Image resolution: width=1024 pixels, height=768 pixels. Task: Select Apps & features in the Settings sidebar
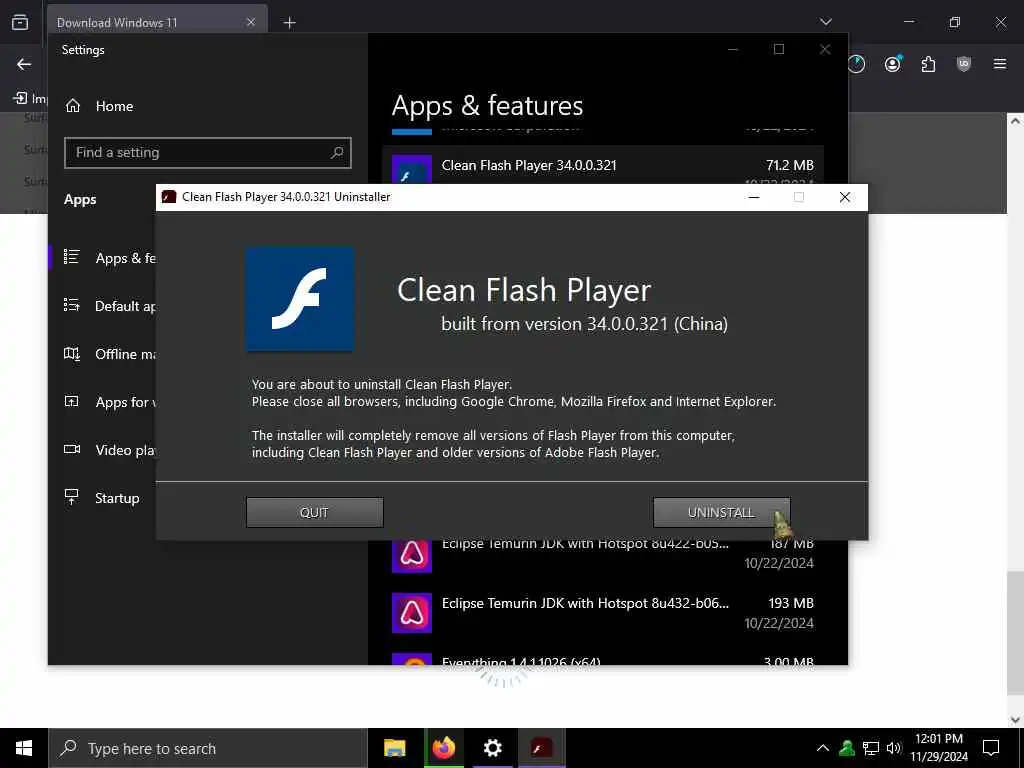coord(103,258)
